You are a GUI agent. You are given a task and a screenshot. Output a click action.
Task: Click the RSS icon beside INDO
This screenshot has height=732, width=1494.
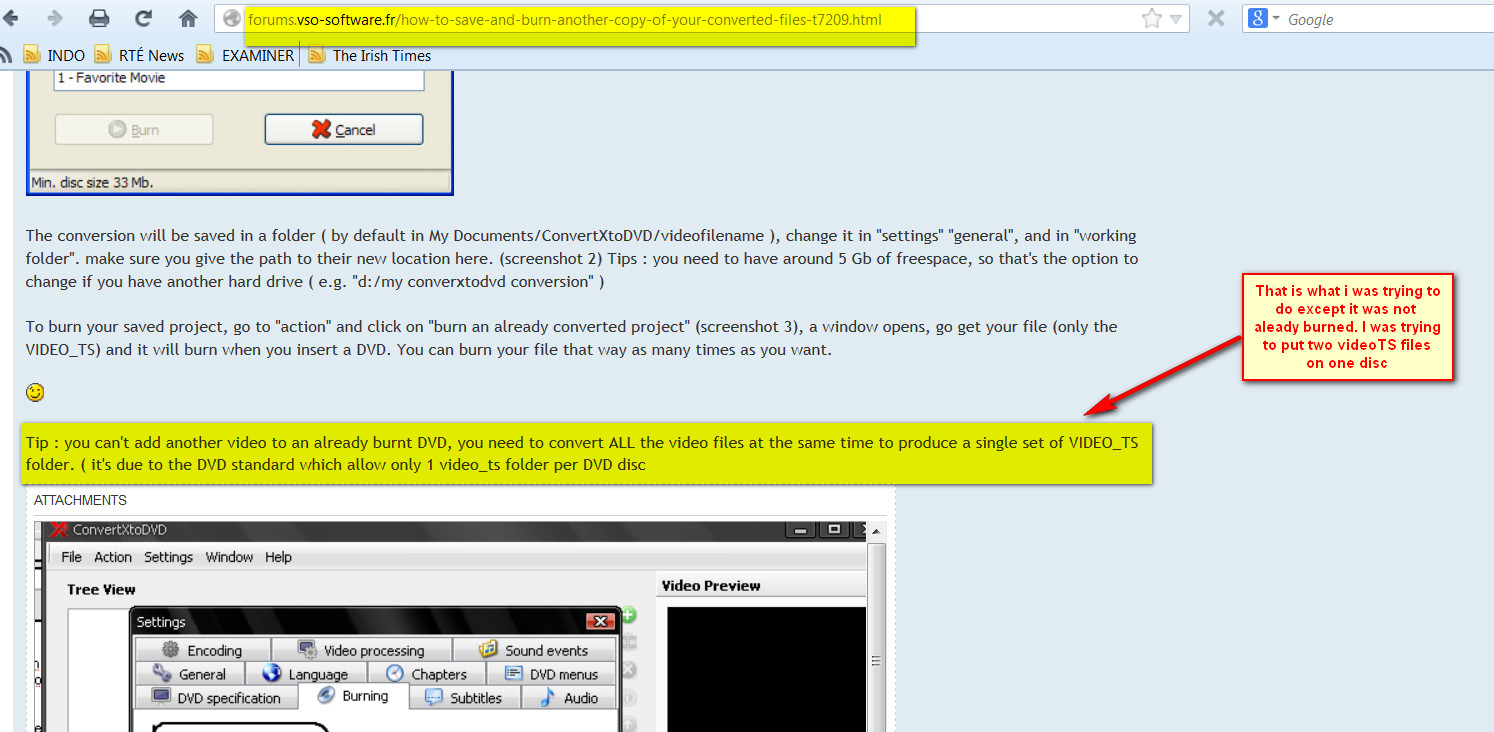click(32, 55)
